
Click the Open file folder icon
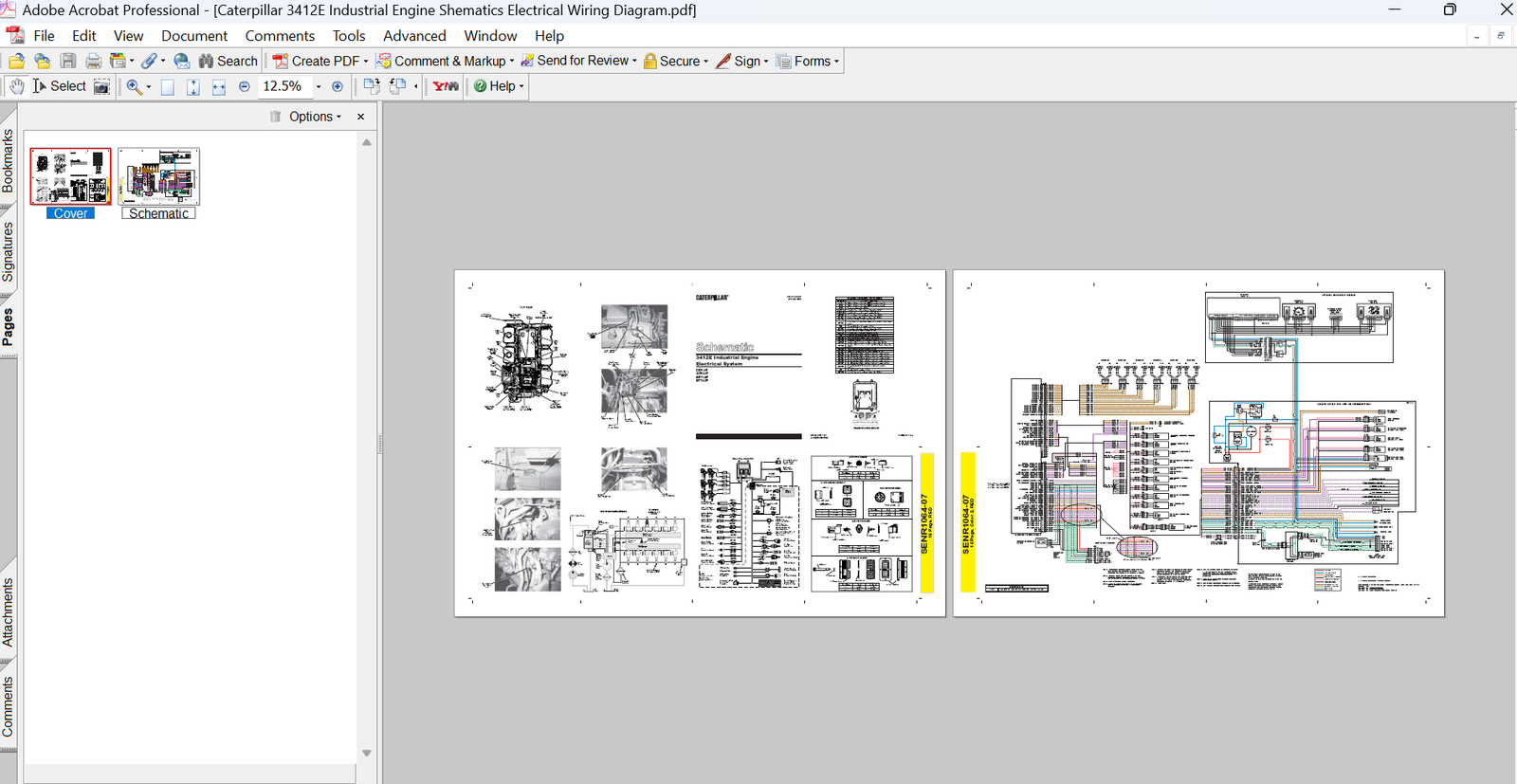pyautogui.click(x=17, y=61)
